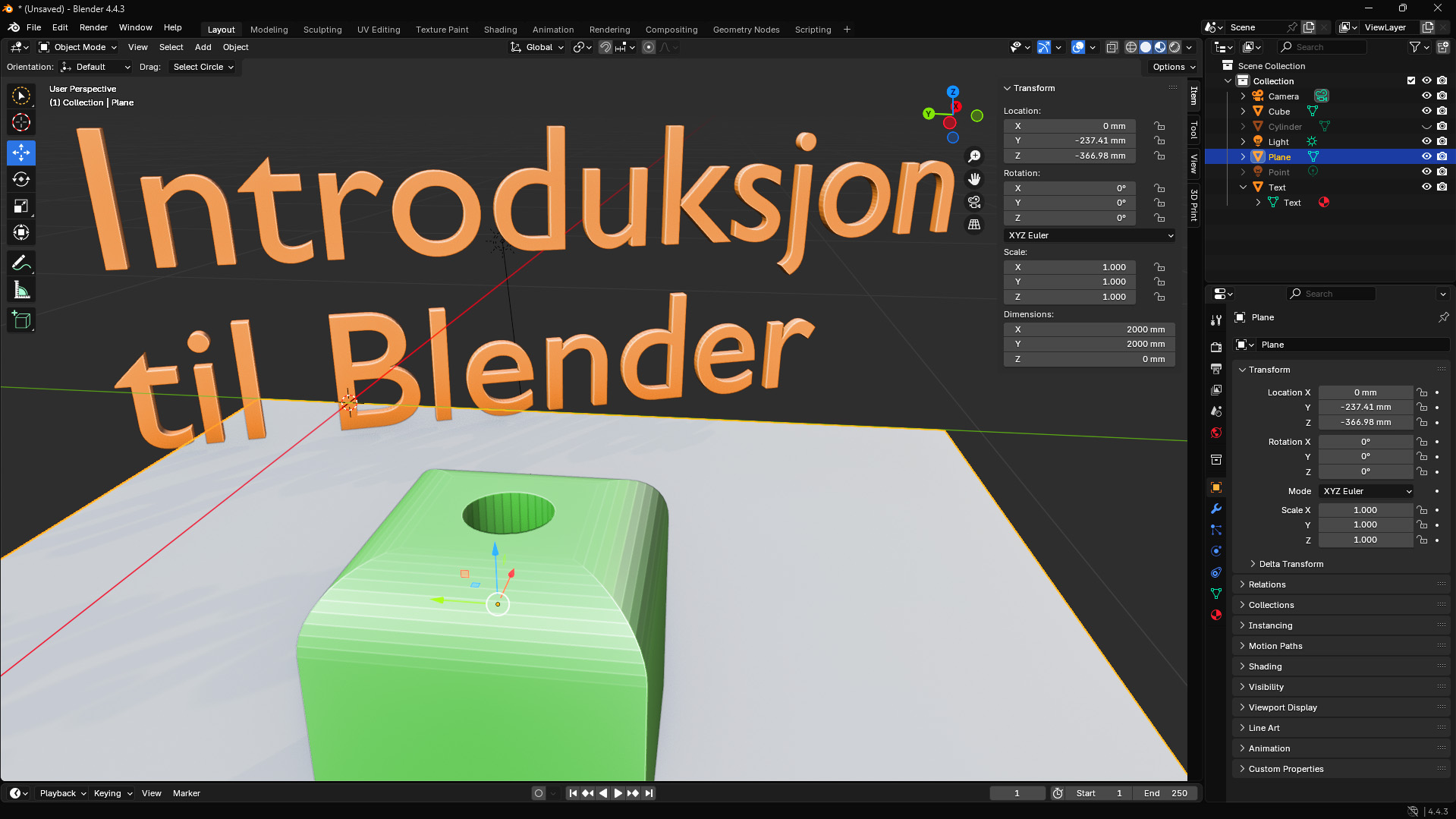Click the current frame field showing 1
The image size is (1456, 819).
(x=1017, y=793)
